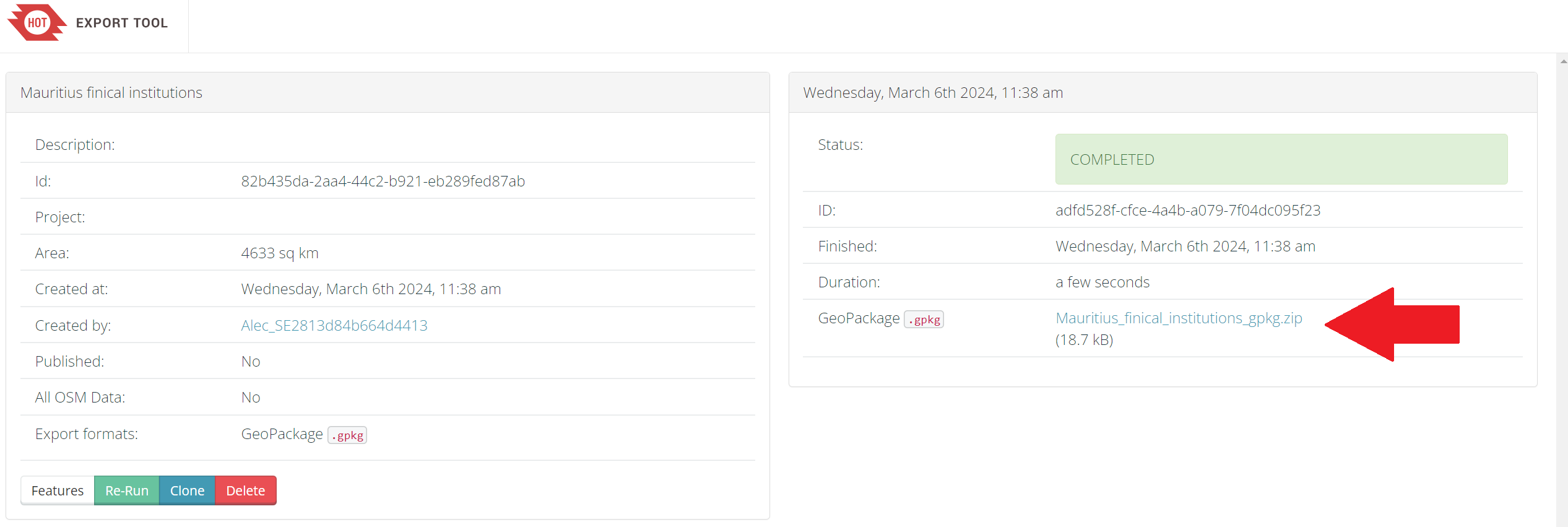Viewport: 1568px width, 527px height.
Task: Clone this export job
Action: [x=187, y=490]
